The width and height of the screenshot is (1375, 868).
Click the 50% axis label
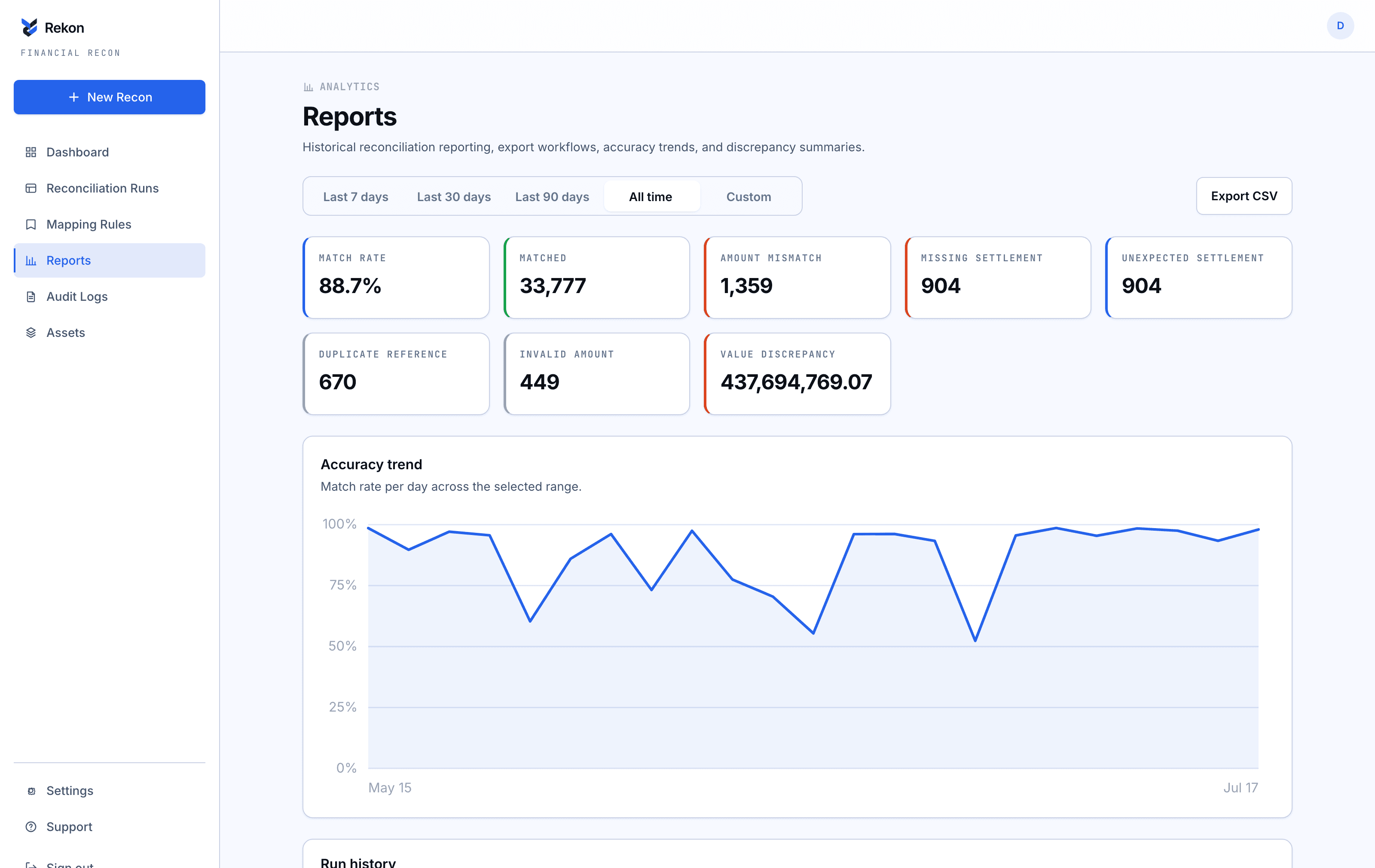tap(342, 646)
